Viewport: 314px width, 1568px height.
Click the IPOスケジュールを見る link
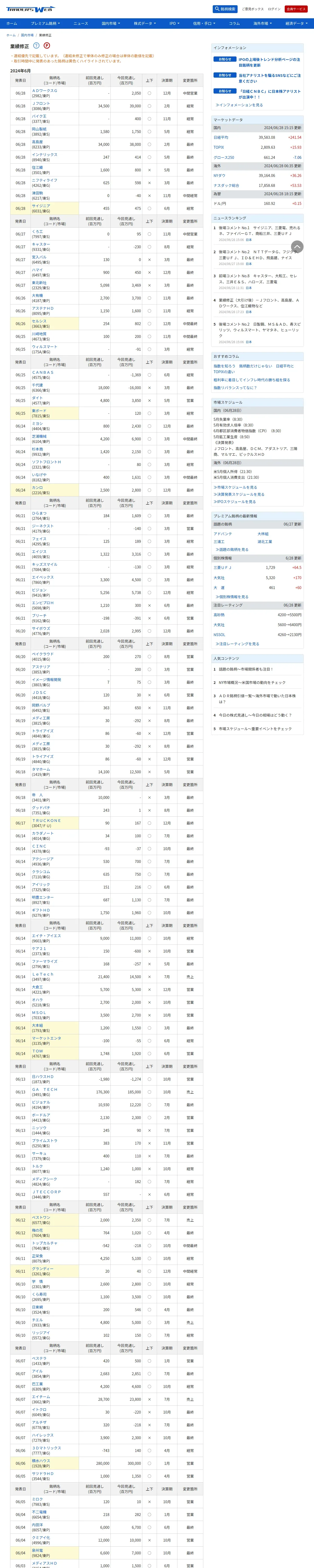point(235,501)
